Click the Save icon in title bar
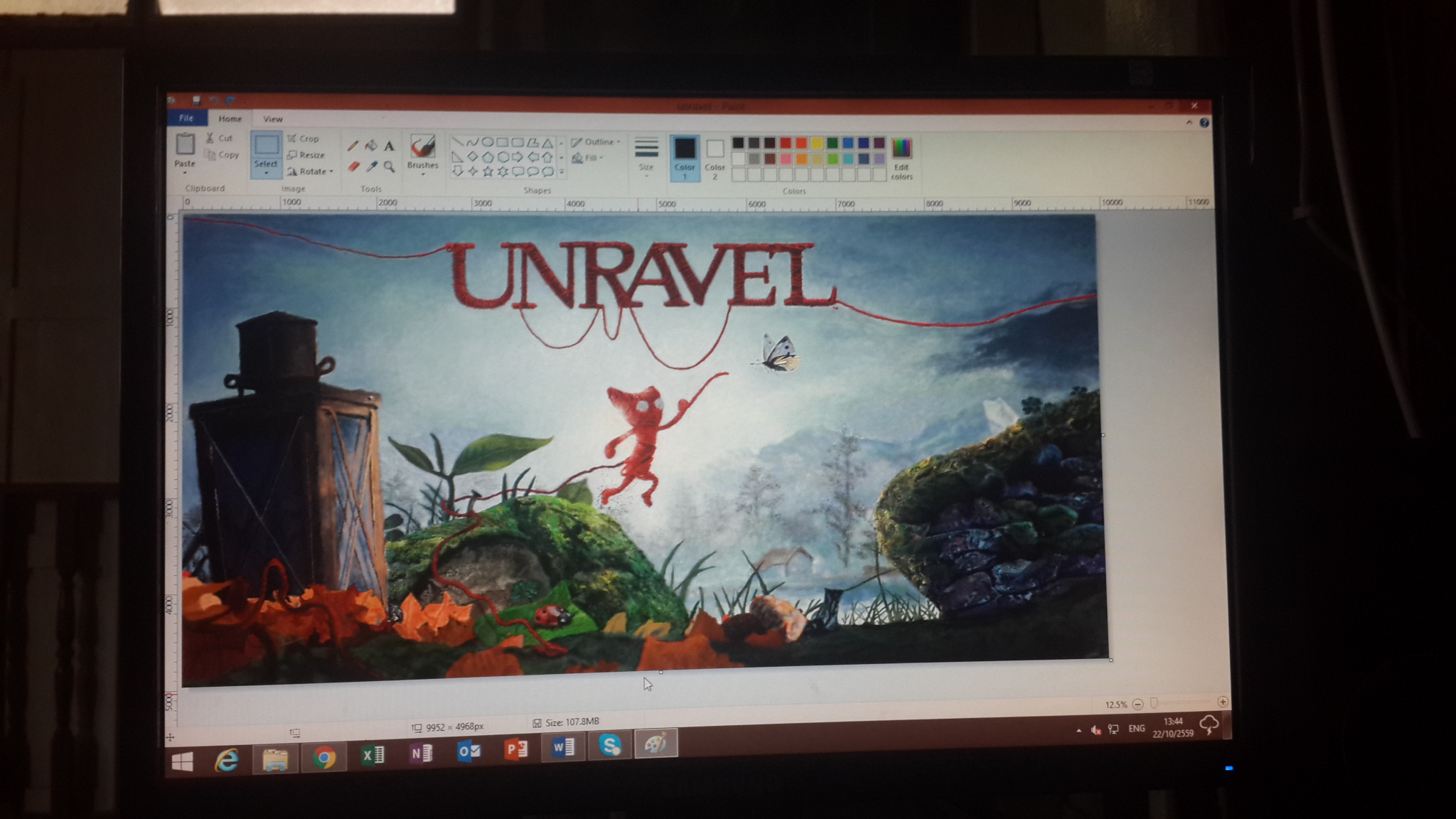 (x=196, y=100)
